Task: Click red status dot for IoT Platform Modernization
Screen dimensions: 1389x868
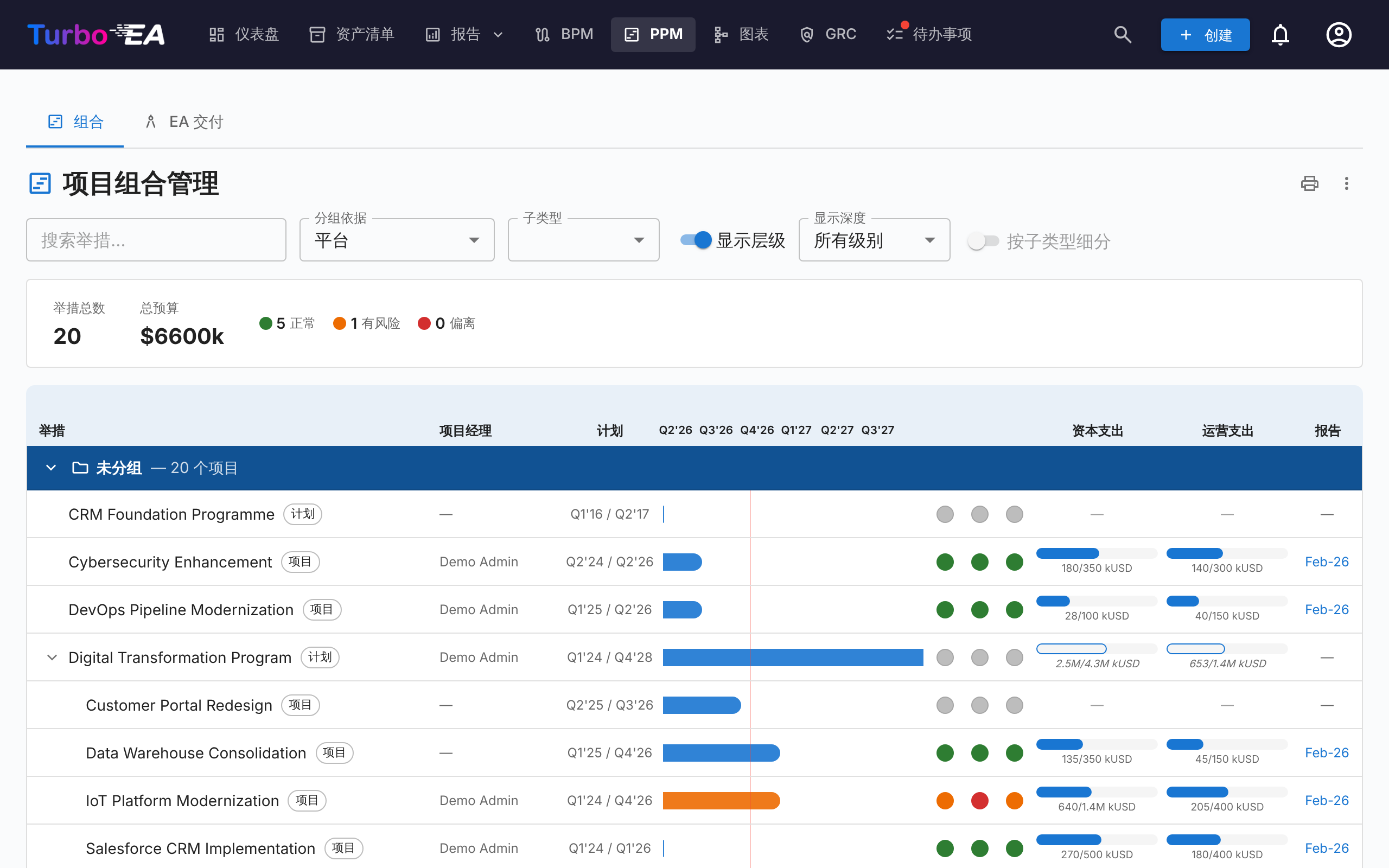Action: 980,800
